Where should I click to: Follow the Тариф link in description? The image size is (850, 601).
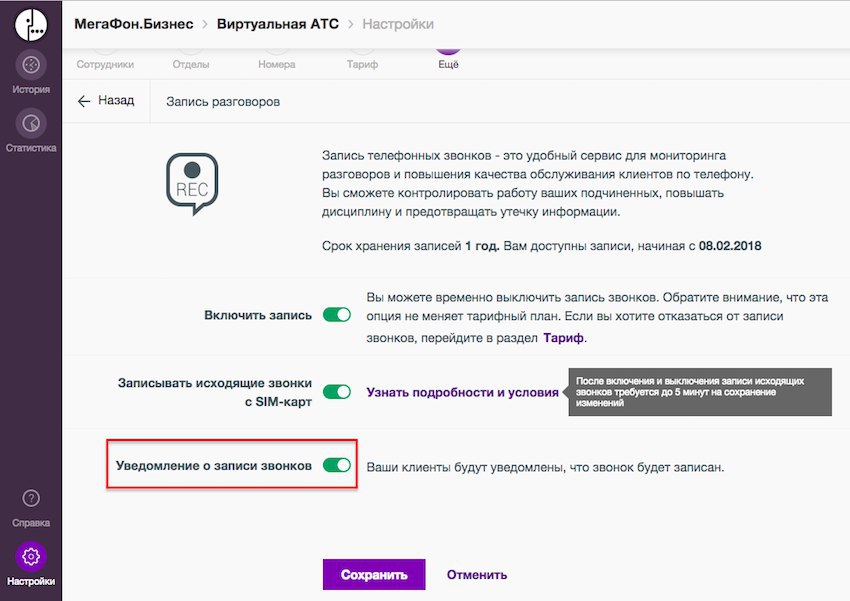coord(564,338)
